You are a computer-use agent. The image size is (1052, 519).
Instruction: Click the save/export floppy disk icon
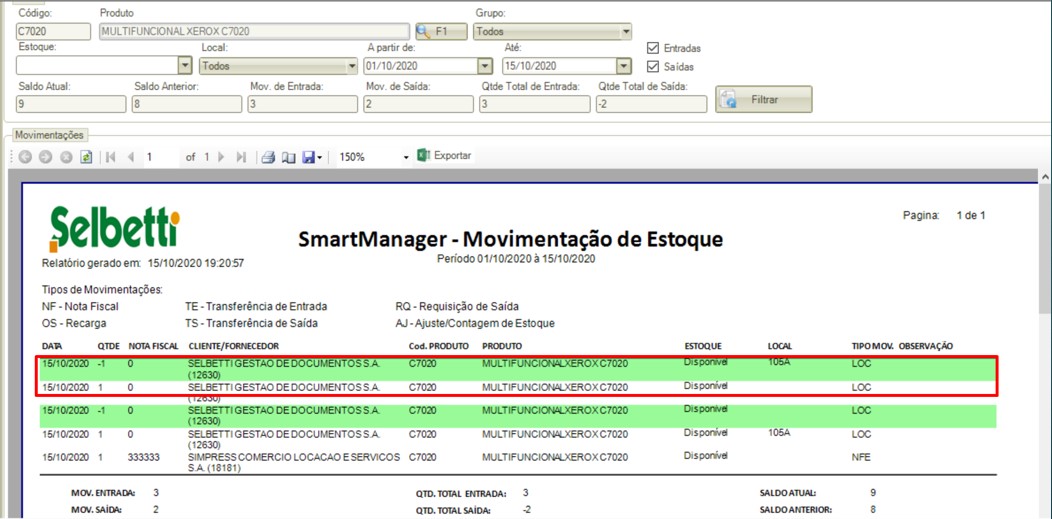click(x=308, y=157)
